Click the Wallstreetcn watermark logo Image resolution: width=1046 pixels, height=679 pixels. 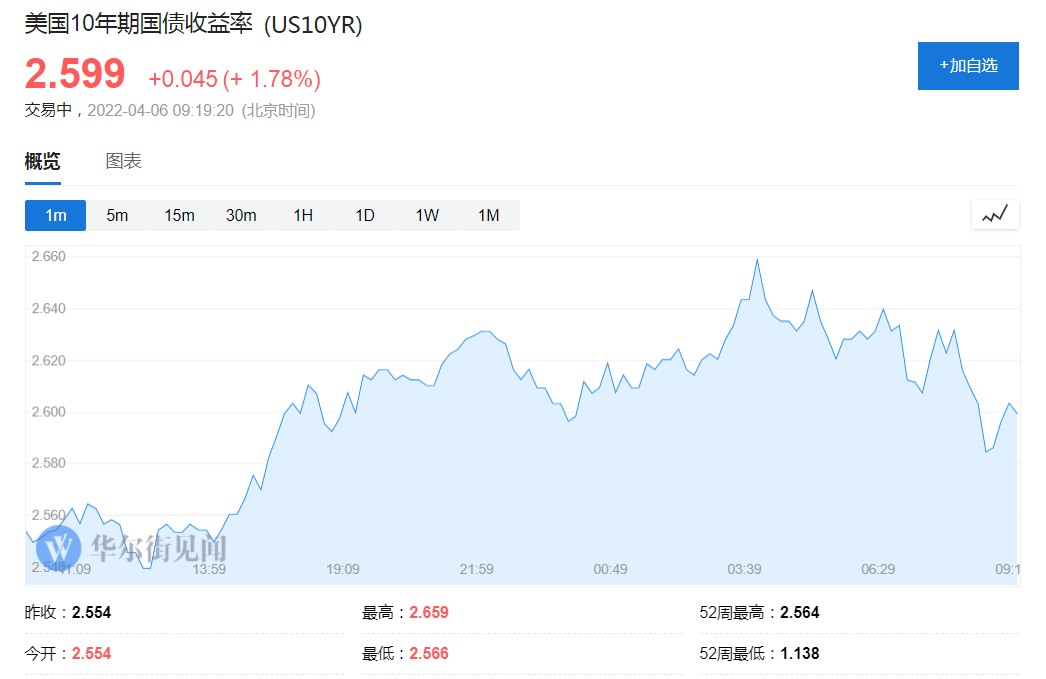(64, 546)
